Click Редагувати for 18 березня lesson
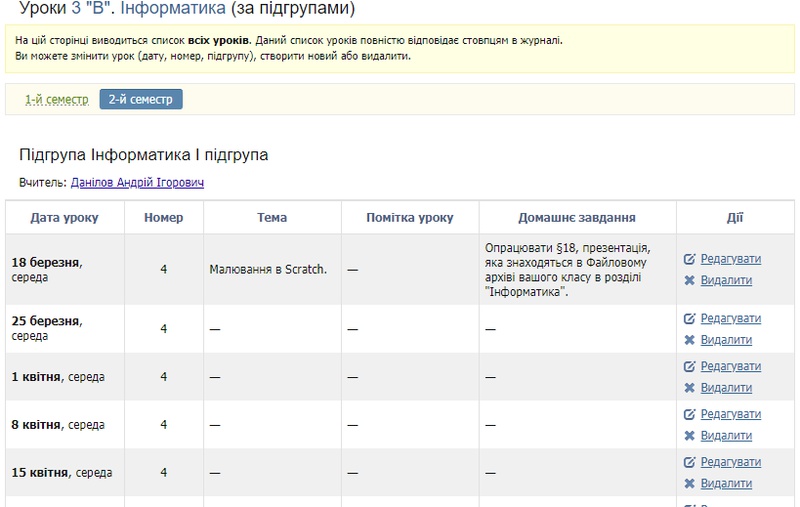Image resolution: width=800 pixels, height=507 pixels. point(731,259)
